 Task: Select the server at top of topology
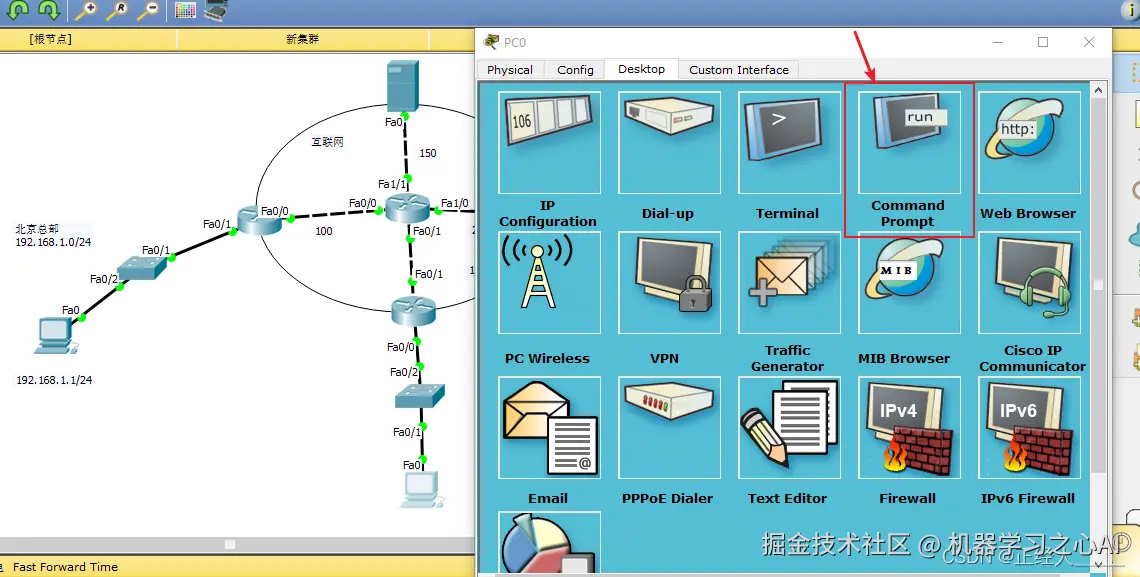[x=403, y=86]
